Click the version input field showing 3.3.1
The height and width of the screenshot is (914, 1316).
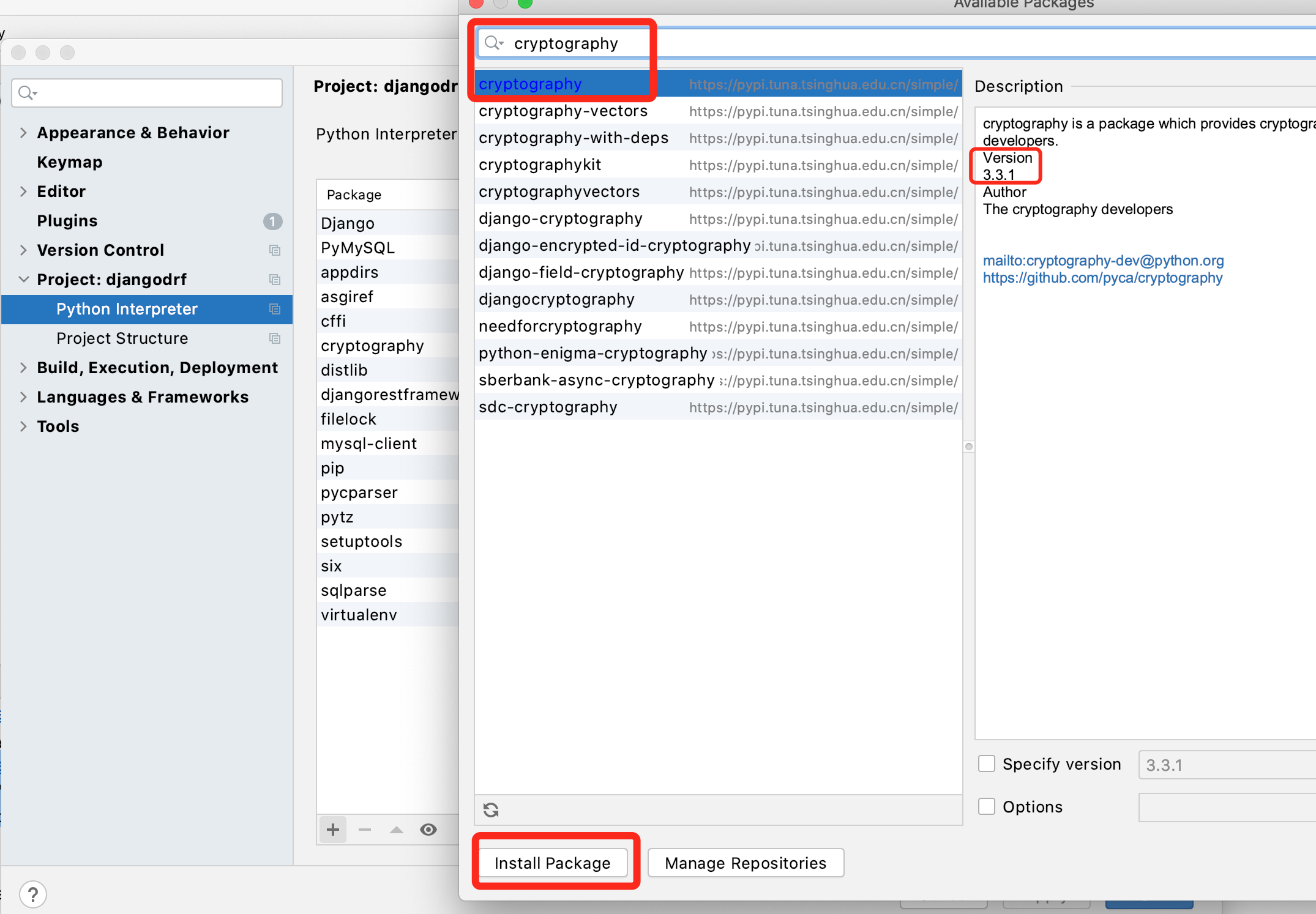1225,765
